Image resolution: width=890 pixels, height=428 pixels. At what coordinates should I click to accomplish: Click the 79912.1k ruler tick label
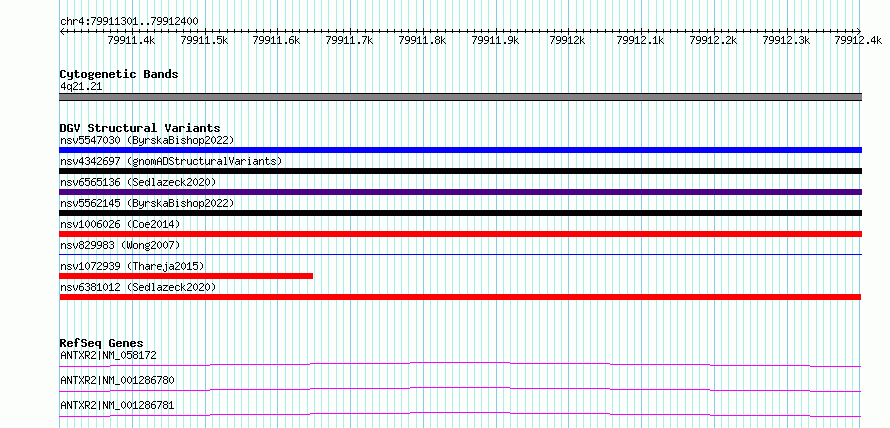tap(640, 40)
